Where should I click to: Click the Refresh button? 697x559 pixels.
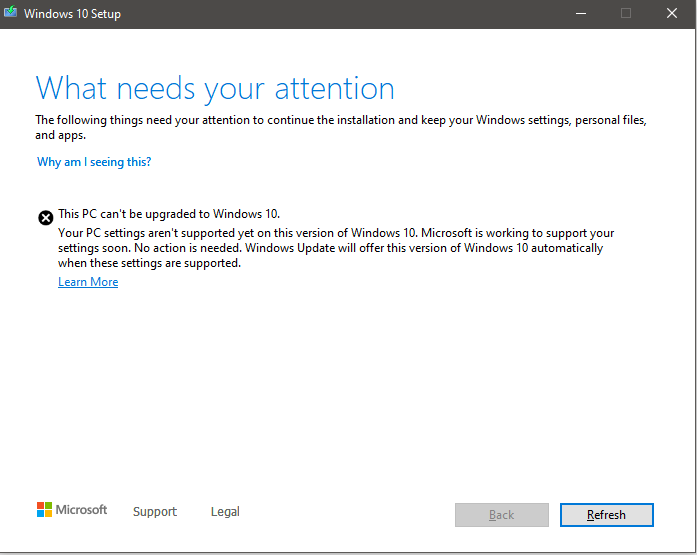point(606,515)
